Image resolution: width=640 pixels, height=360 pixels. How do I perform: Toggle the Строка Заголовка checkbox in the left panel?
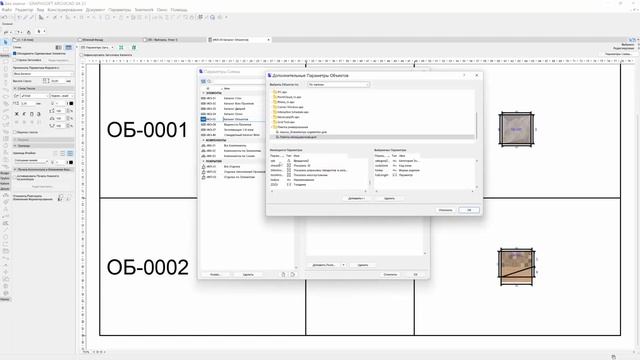coord(15,60)
